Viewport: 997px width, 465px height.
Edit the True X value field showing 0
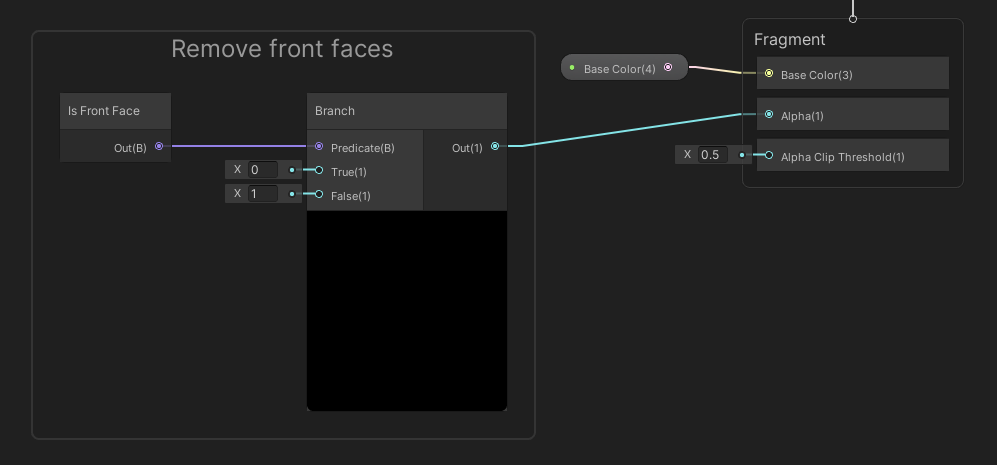click(263, 170)
